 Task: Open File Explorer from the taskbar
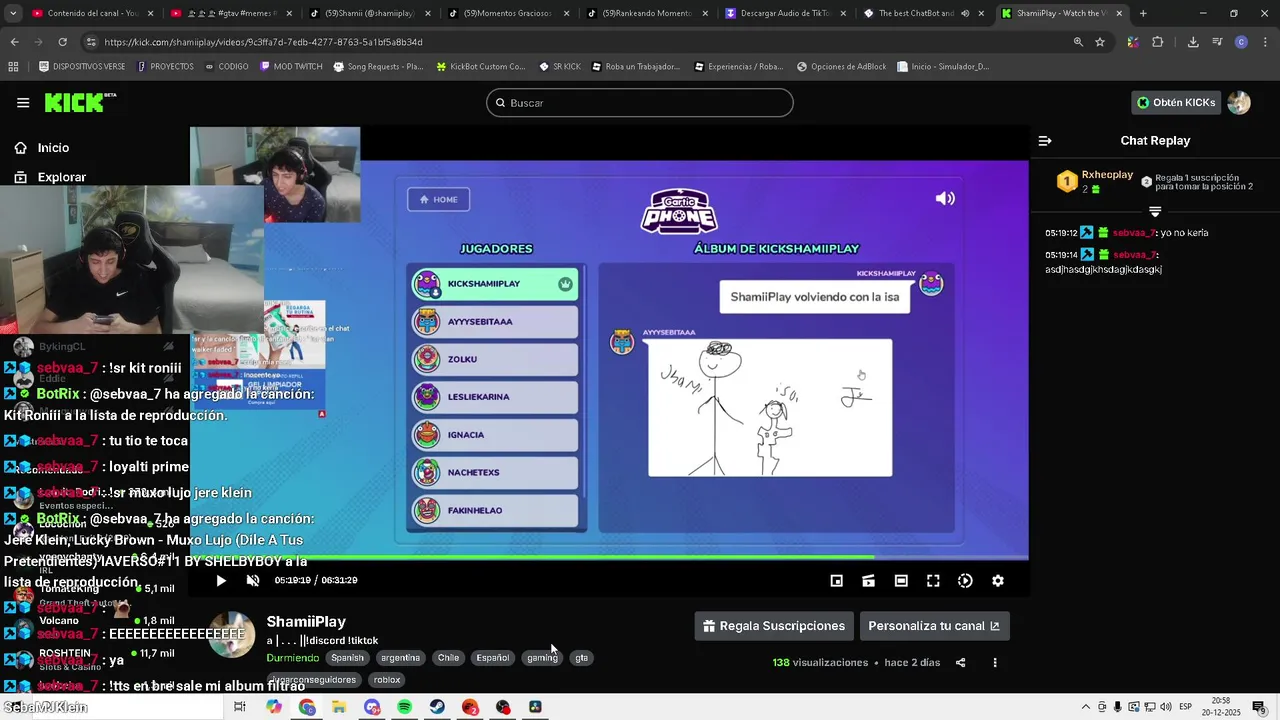[x=339, y=707]
